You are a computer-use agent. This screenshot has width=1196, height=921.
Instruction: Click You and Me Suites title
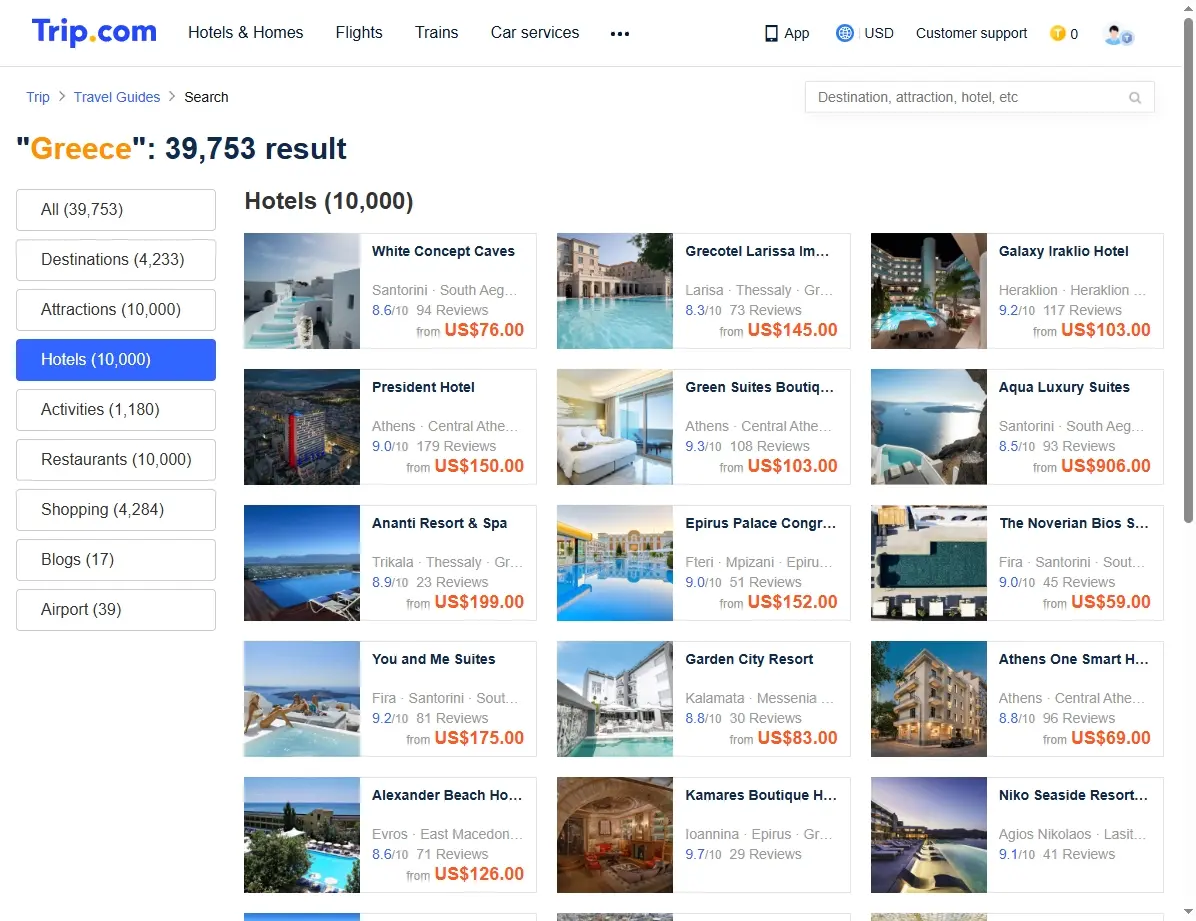(x=433, y=659)
